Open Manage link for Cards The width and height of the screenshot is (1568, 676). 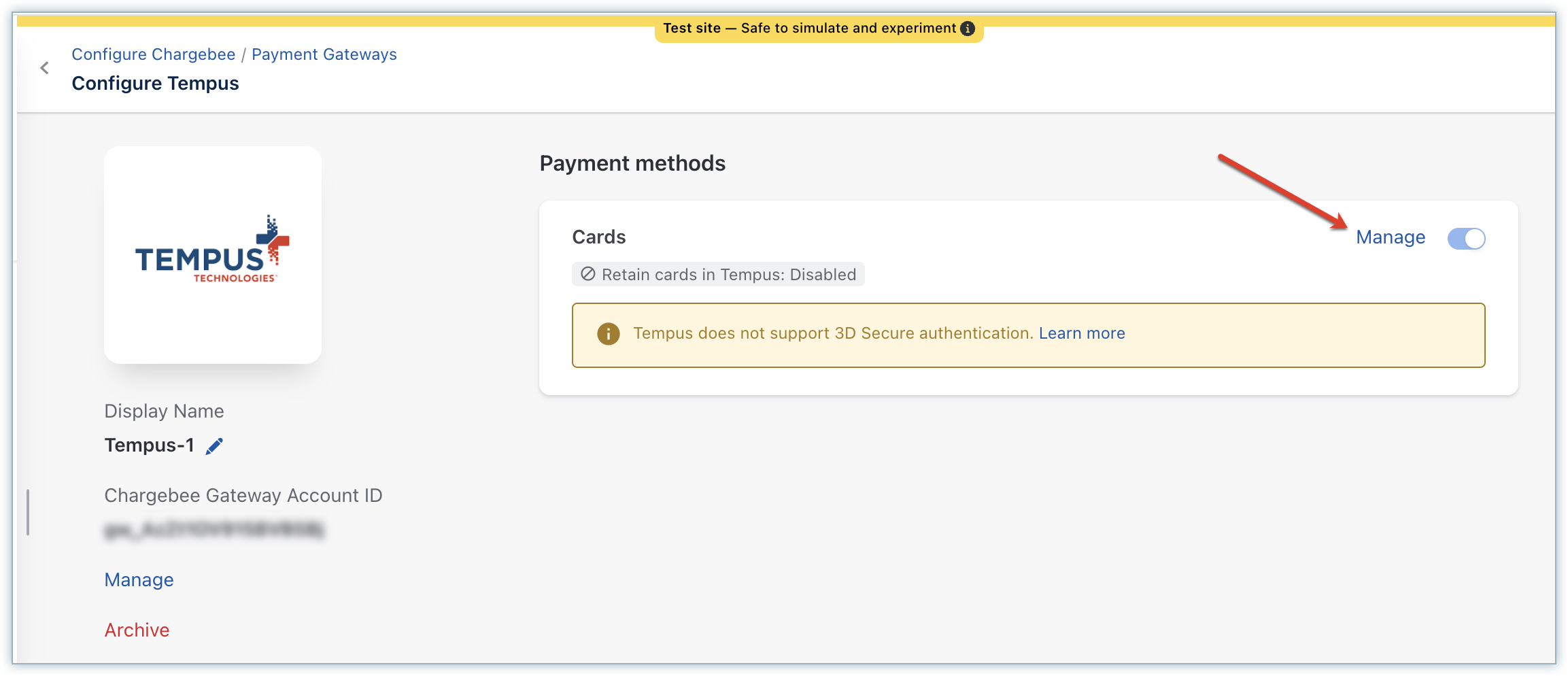tap(1391, 237)
